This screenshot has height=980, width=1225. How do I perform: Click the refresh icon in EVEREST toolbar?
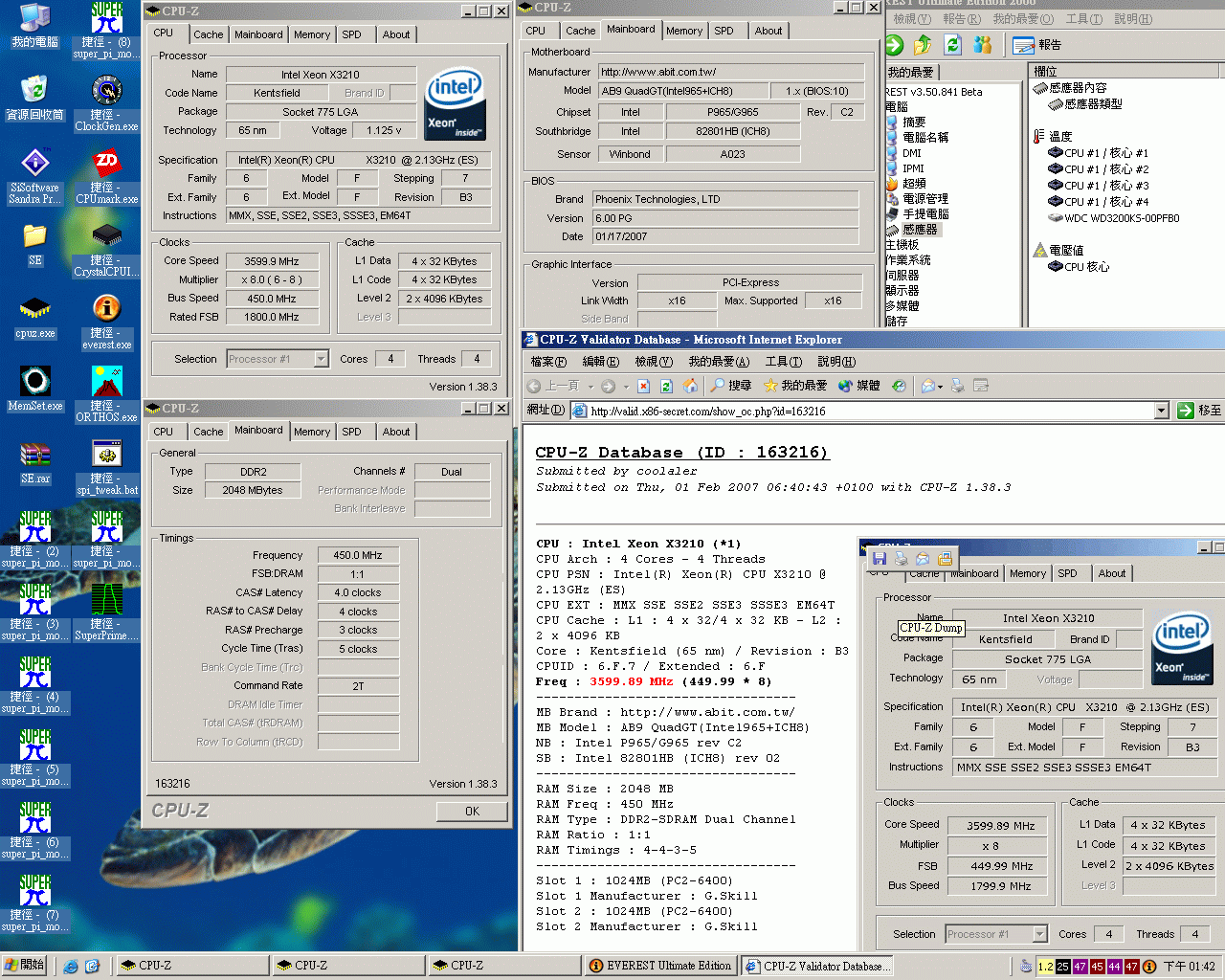pyautogui.click(x=953, y=45)
